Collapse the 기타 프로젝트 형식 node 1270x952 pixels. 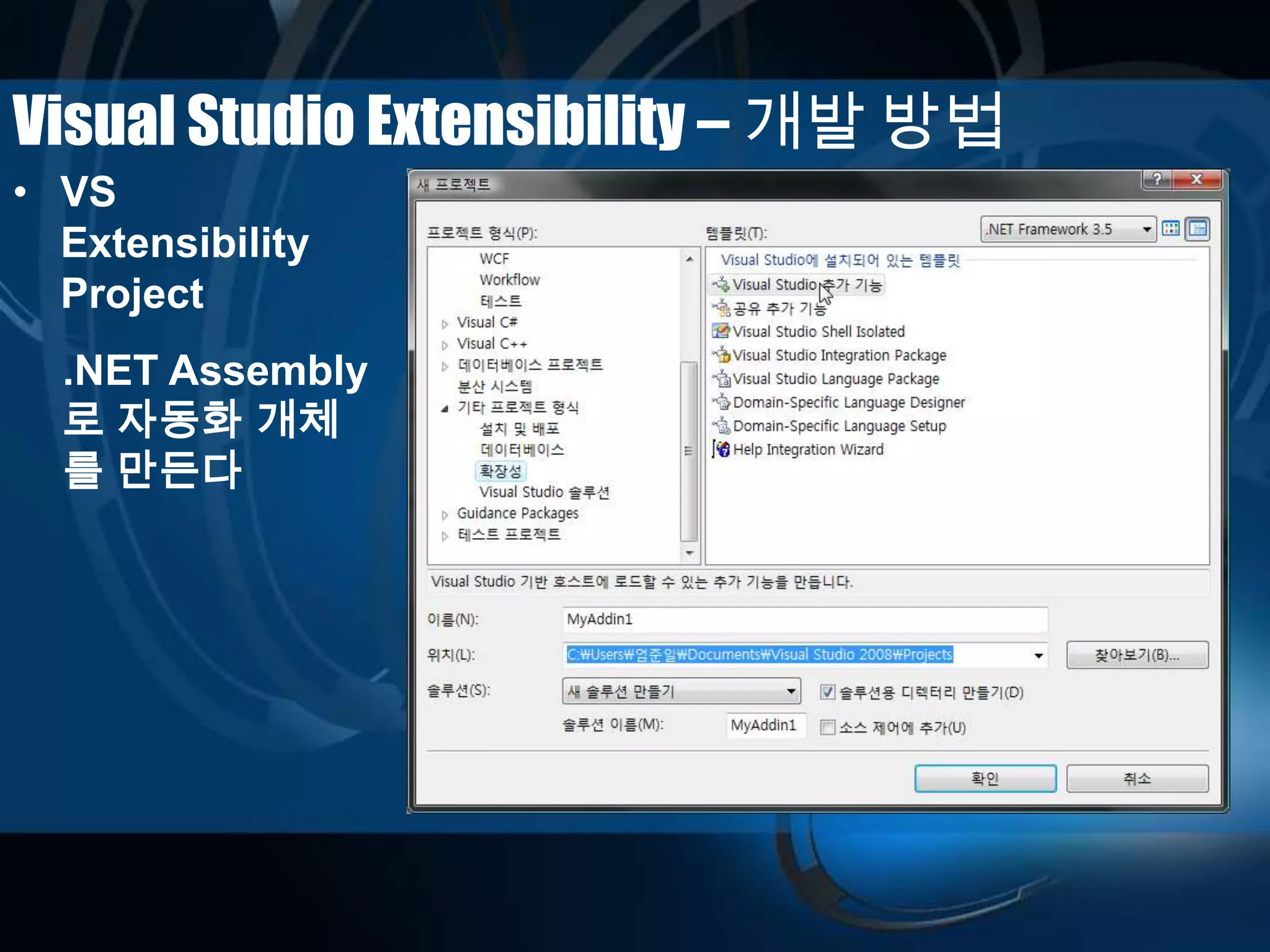pyautogui.click(x=445, y=408)
